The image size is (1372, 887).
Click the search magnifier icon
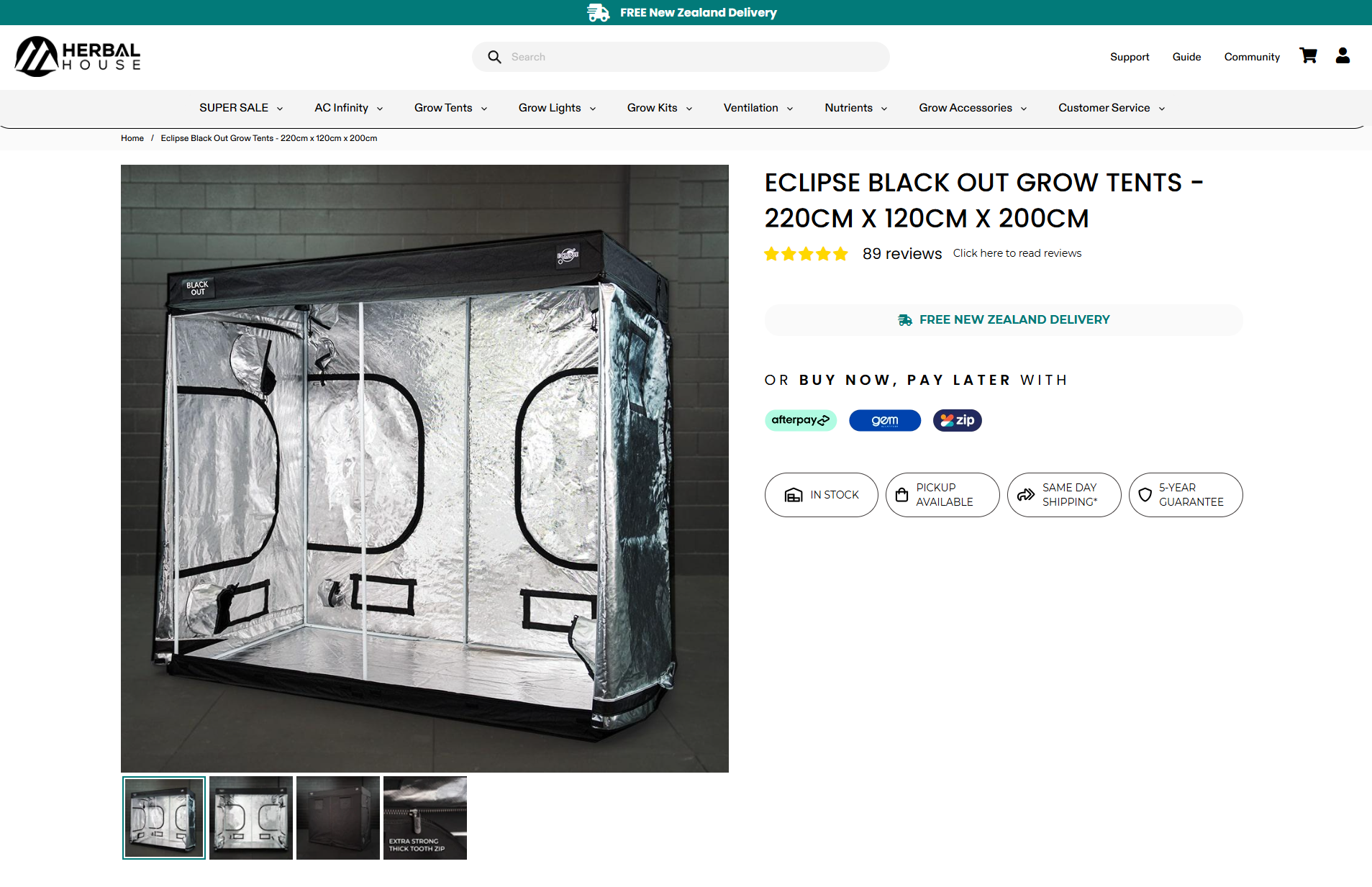point(494,57)
